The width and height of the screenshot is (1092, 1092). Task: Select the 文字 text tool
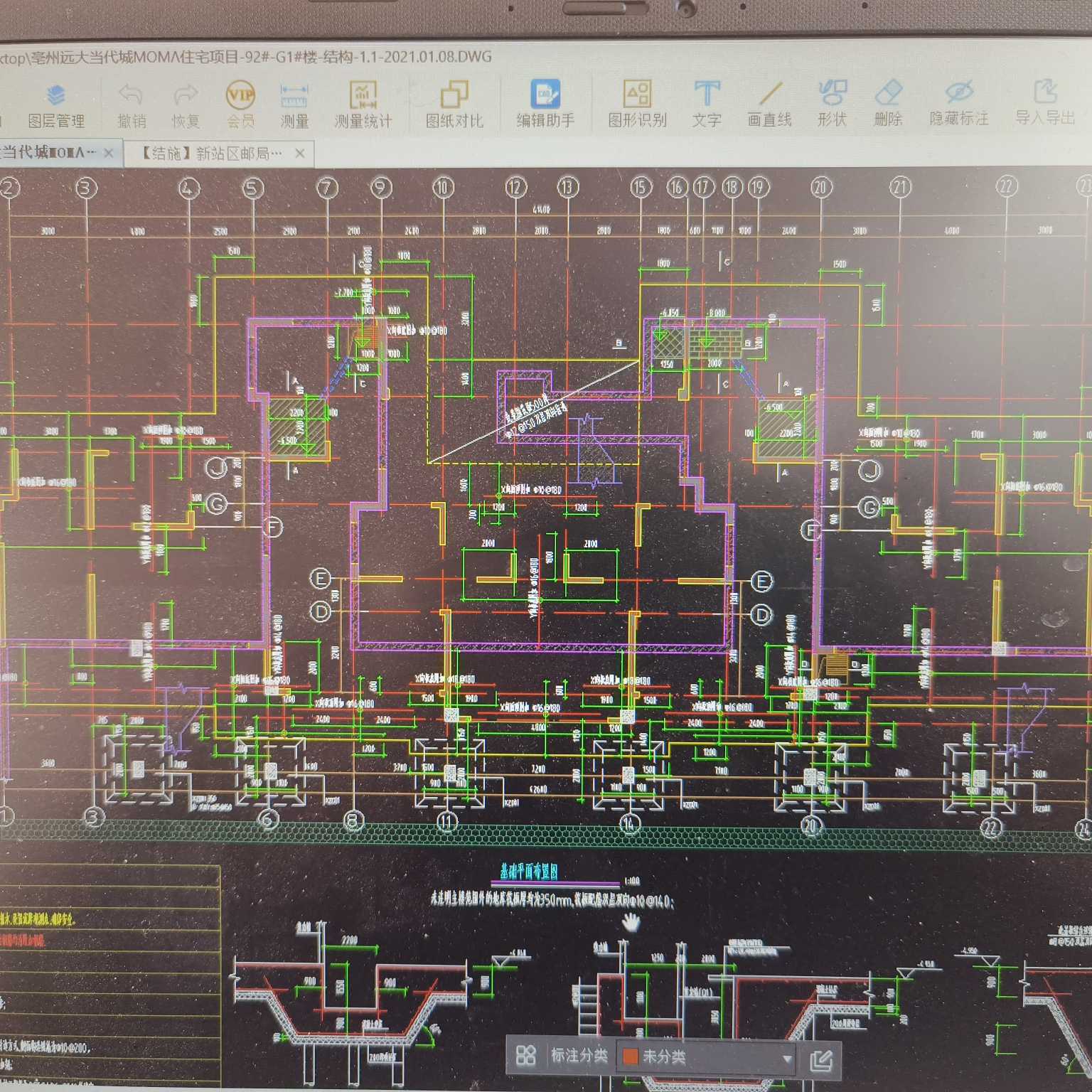[x=707, y=105]
